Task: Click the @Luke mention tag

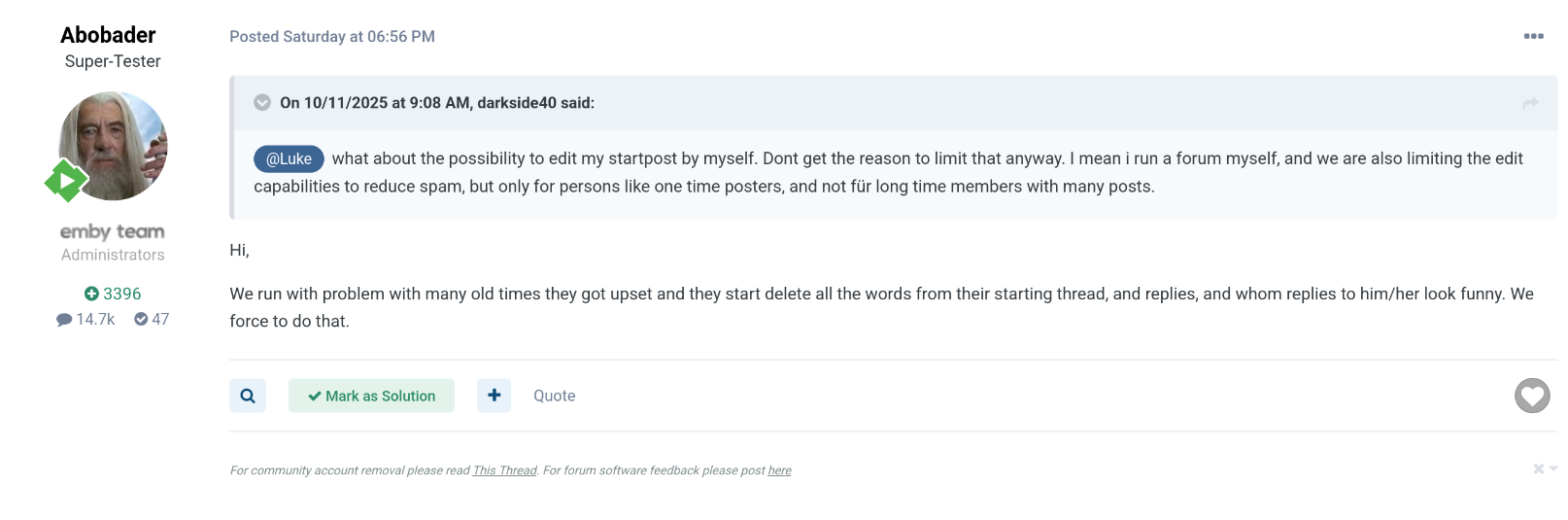Action: (289, 158)
